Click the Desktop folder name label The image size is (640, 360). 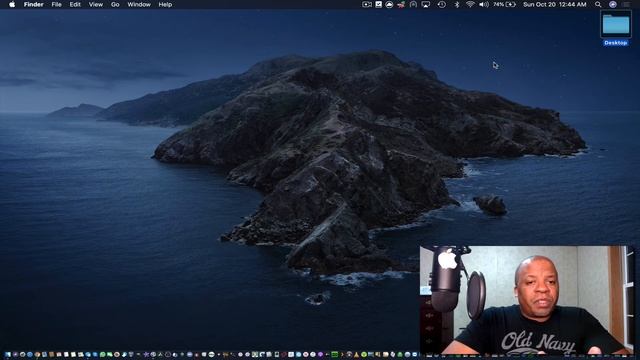click(616, 43)
